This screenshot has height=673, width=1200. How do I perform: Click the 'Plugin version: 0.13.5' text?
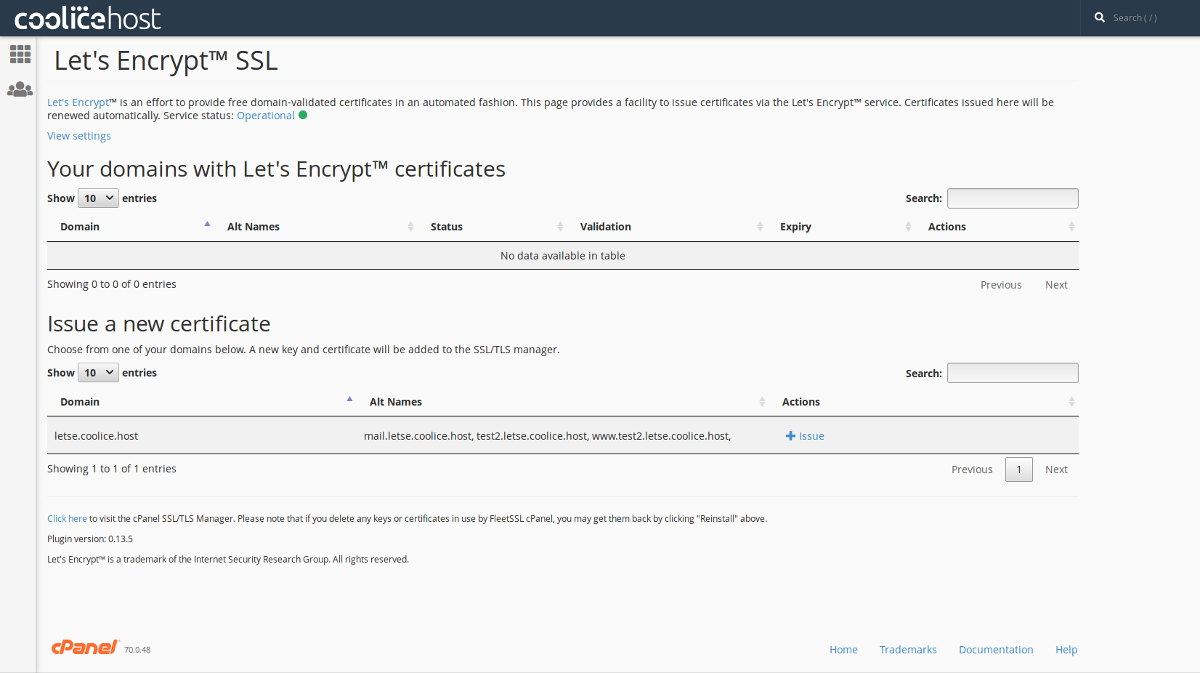coord(90,539)
